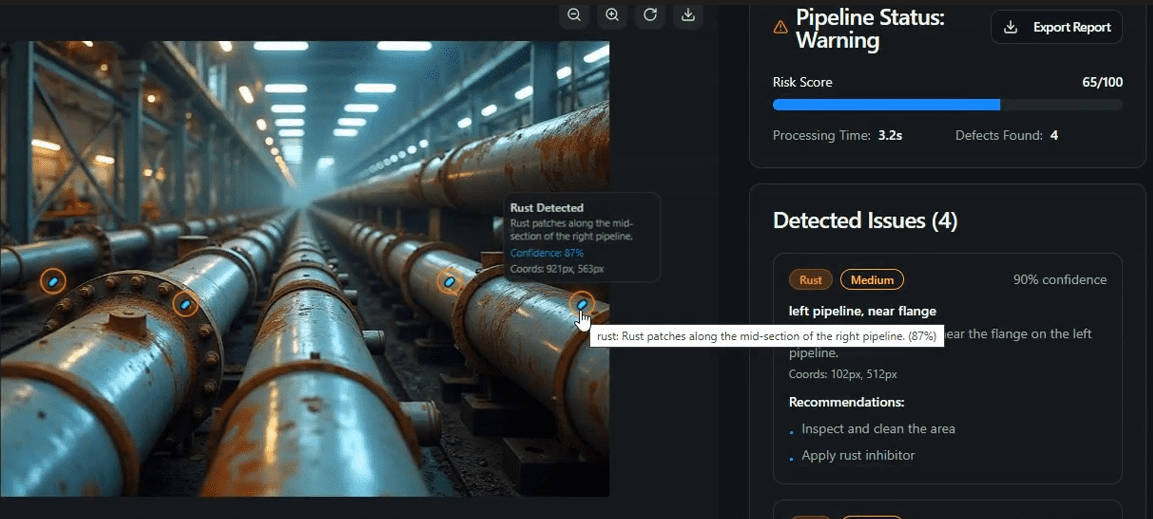The image size is (1153, 519).
Task: Open the left pipeline, near flange issue
Action: click(862, 311)
